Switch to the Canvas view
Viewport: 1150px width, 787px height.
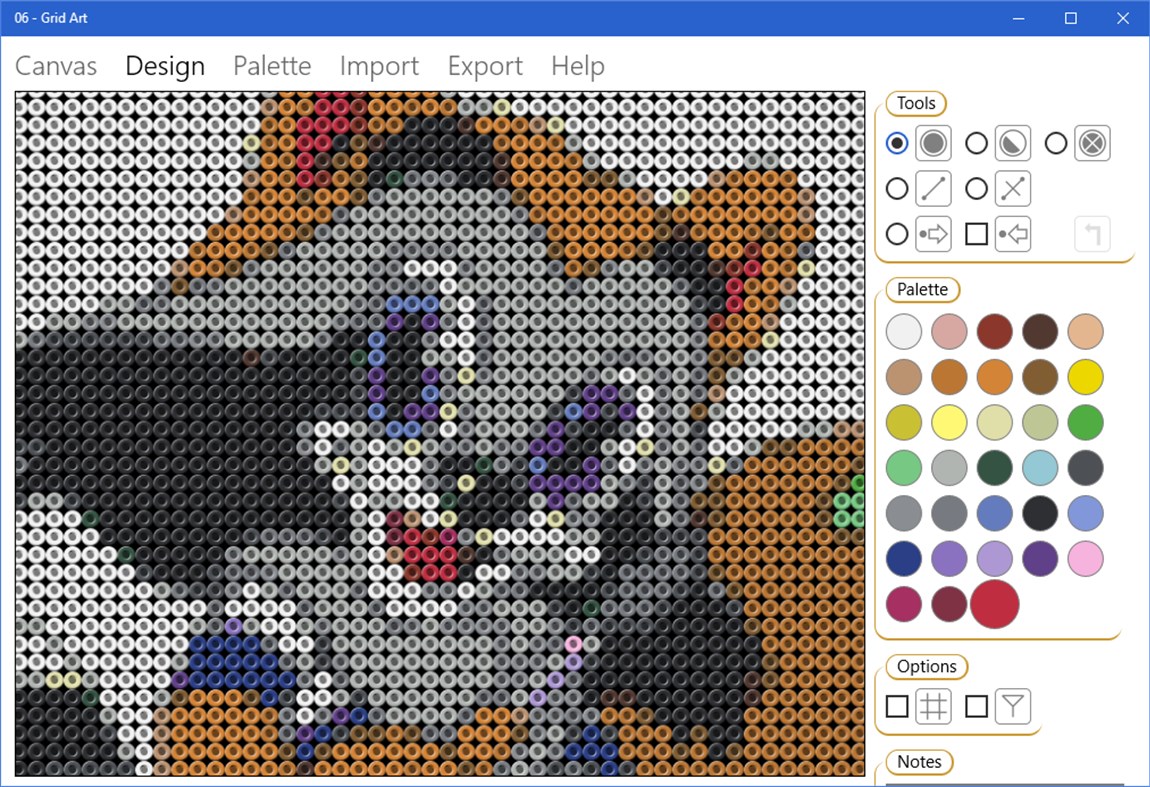[55, 66]
